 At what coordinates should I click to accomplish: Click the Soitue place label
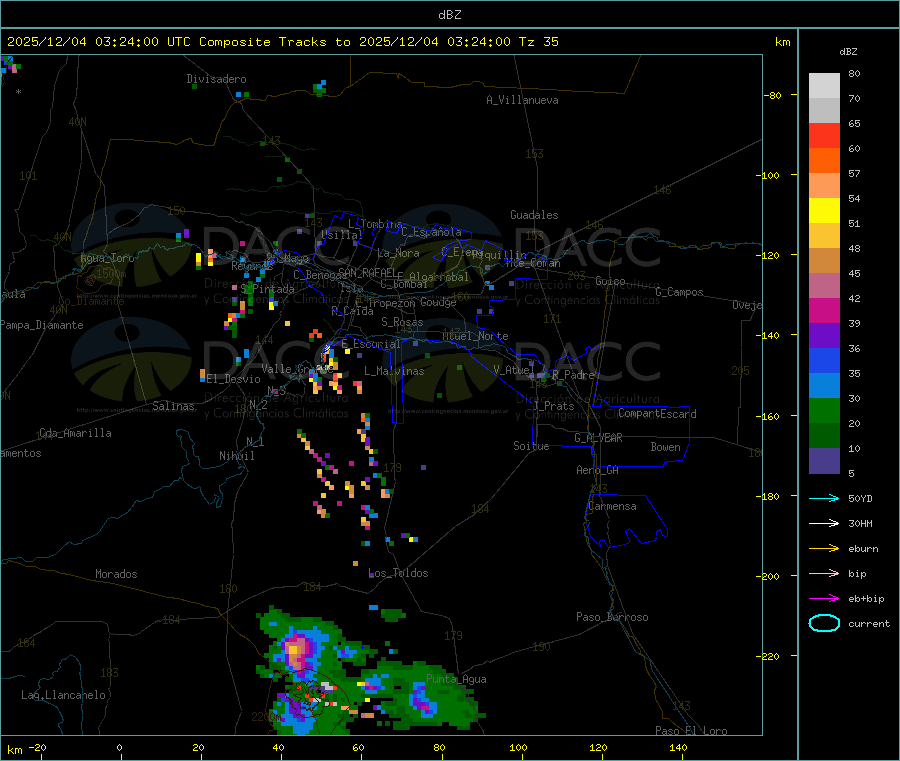pos(532,446)
